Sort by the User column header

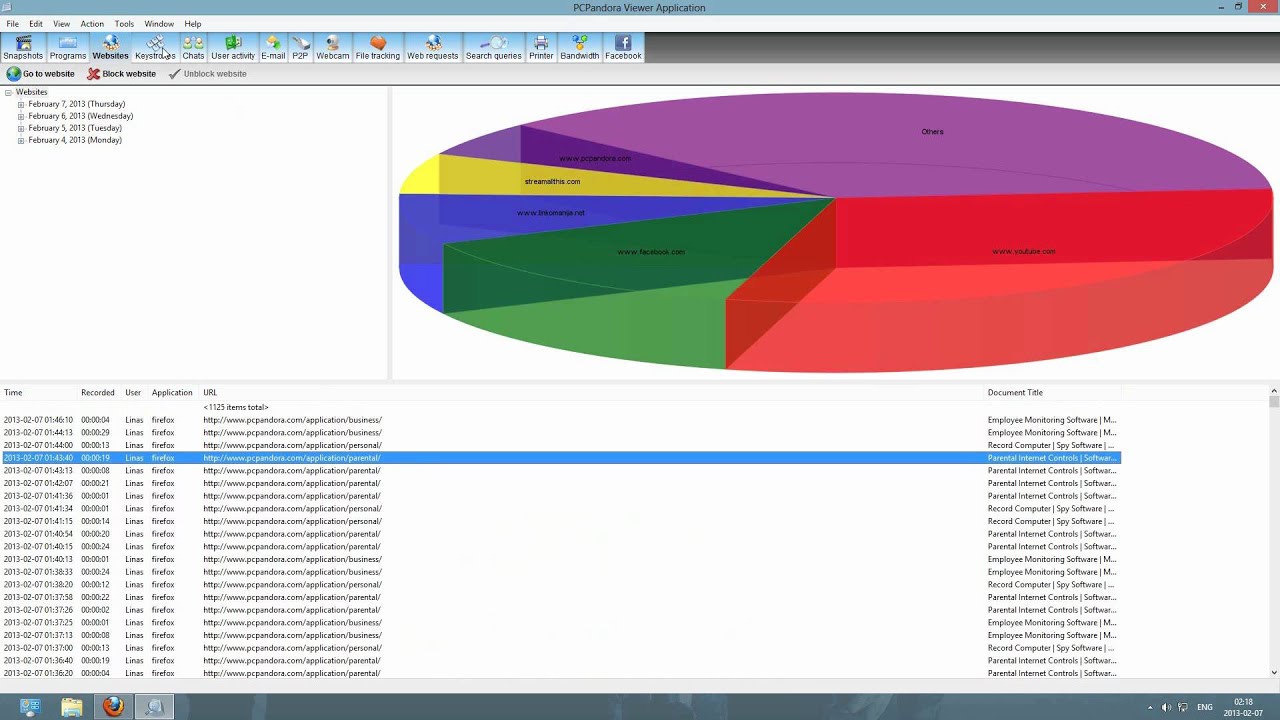tap(133, 393)
